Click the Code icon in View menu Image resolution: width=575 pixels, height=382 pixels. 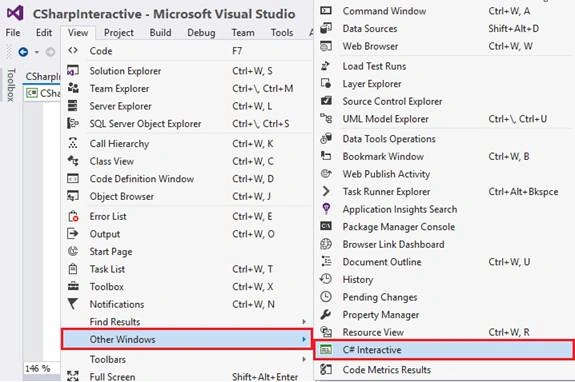click(x=73, y=51)
